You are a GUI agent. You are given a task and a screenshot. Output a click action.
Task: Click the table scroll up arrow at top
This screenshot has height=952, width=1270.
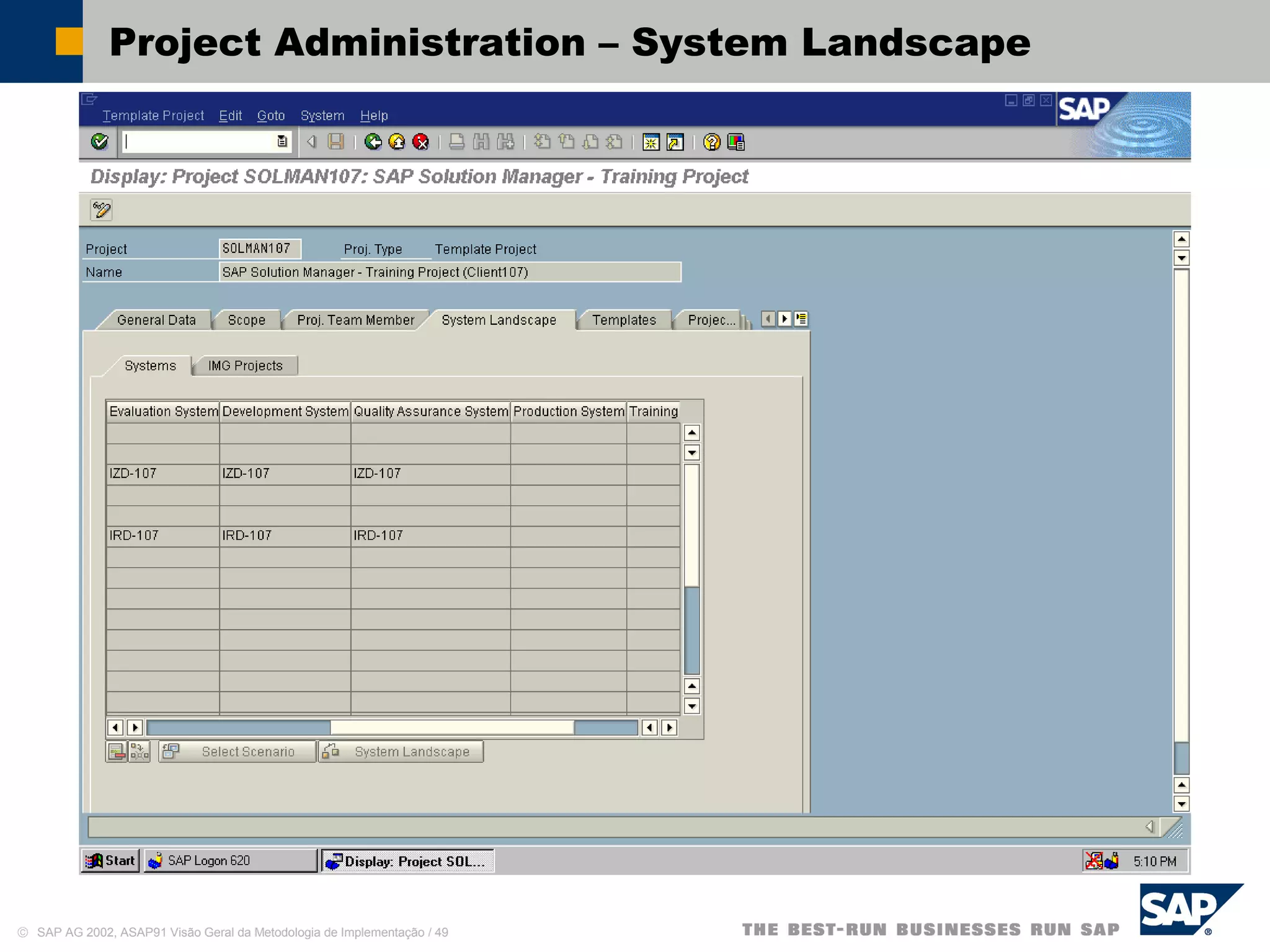coord(692,433)
